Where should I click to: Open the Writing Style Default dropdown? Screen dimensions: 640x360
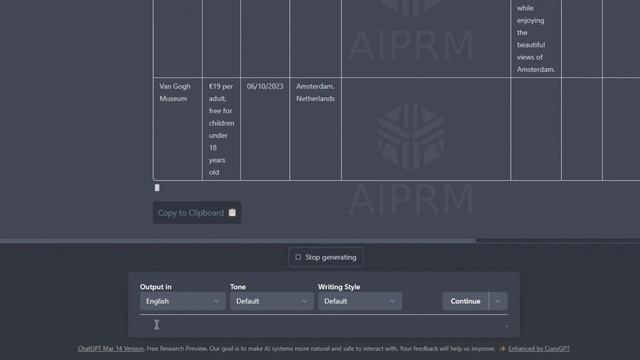click(x=360, y=301)
